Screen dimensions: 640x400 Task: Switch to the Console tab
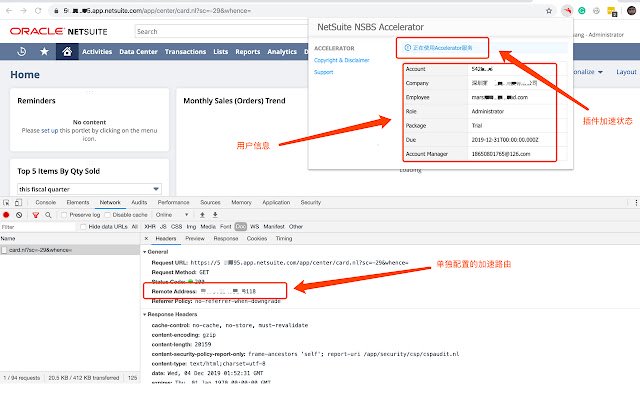[46, 202]
